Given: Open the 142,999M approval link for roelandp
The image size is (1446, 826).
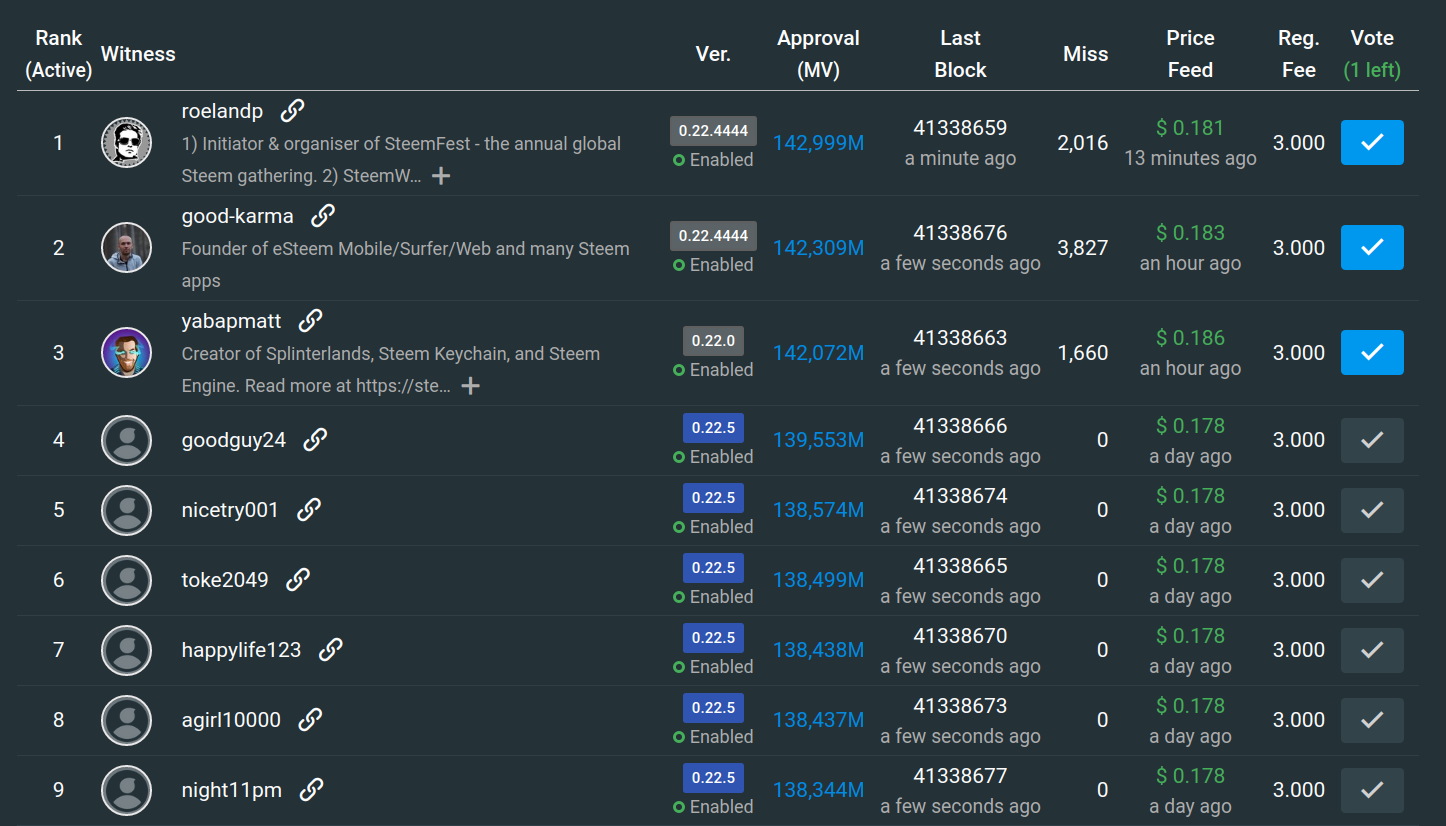Looking at the screenshot, I should (x=818, y=143).
